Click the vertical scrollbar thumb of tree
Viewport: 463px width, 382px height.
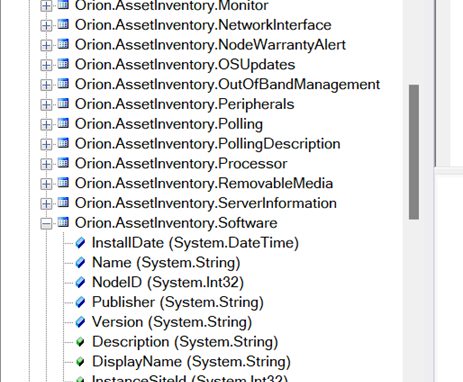click(x=414, y=152)
